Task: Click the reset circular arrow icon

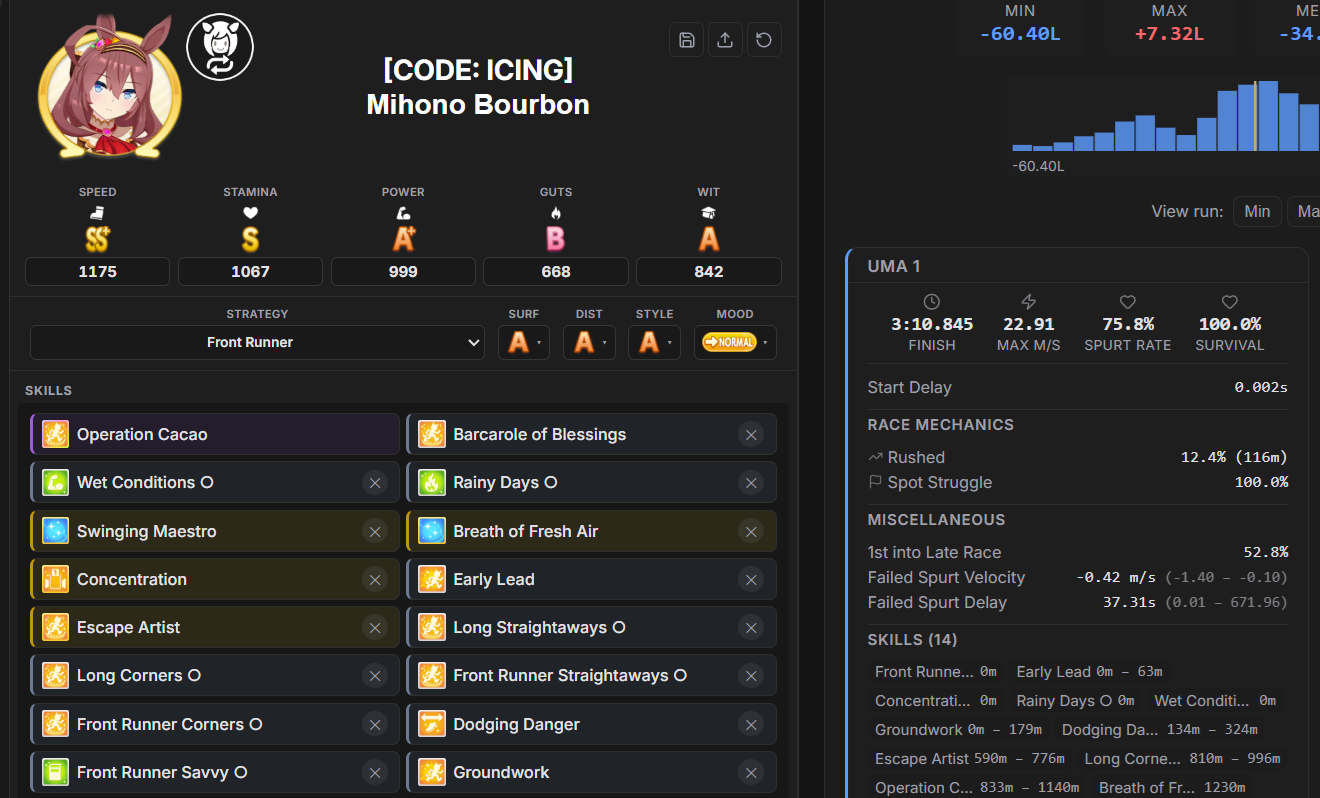Action: pyautogui.click(x=764, y=40)
